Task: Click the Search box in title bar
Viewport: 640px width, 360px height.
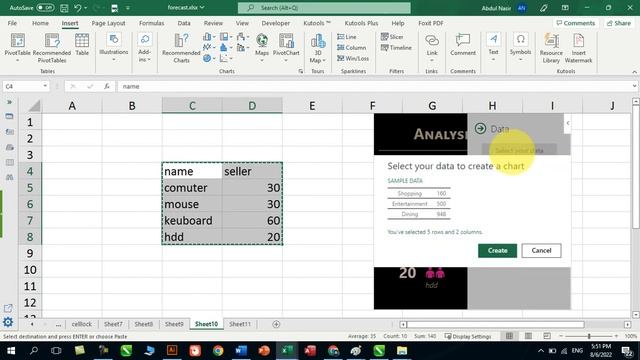Action: coord(324,8)
